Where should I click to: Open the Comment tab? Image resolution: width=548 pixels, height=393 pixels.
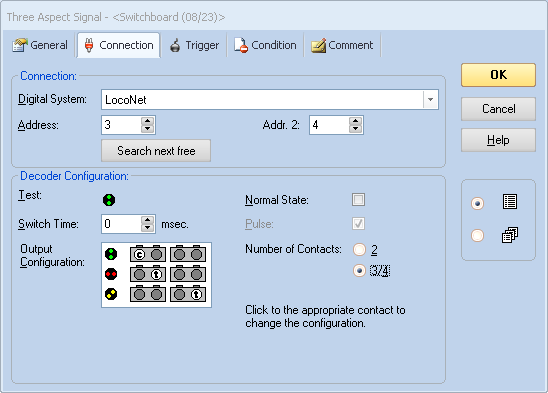coord(342,45)
